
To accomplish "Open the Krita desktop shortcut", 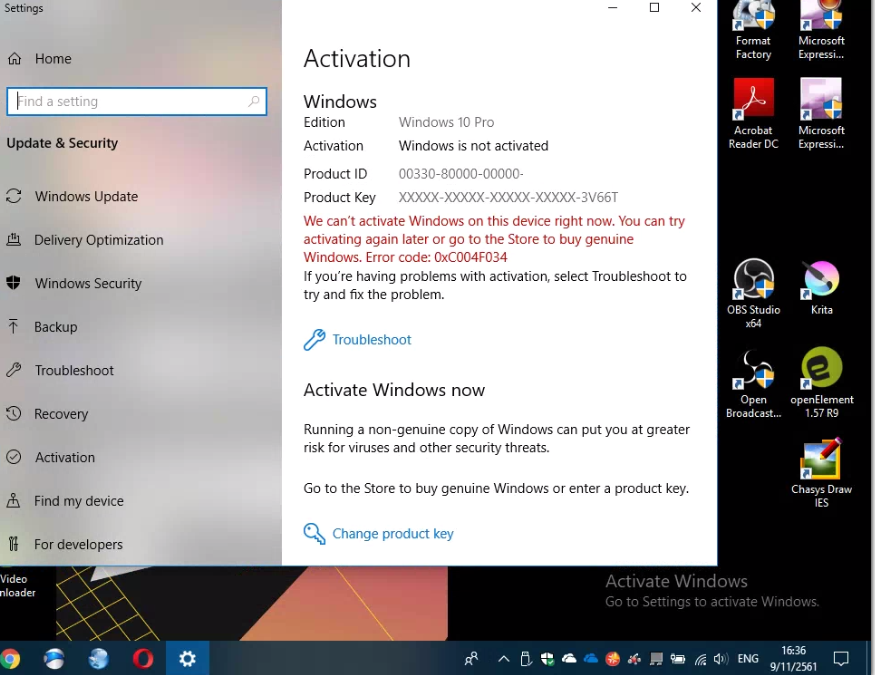I will (x=821, y=288).
